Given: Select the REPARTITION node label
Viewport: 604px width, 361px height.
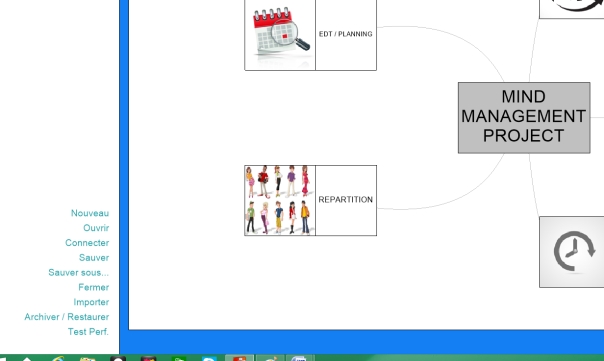Looking at the screenshot, I should [x=346, y=200].
